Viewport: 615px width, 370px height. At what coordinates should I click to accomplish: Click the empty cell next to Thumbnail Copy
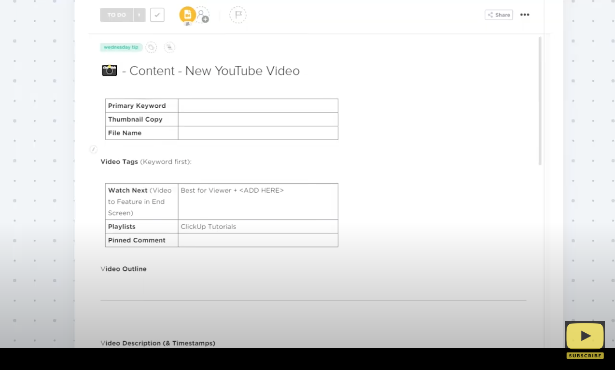258,119
